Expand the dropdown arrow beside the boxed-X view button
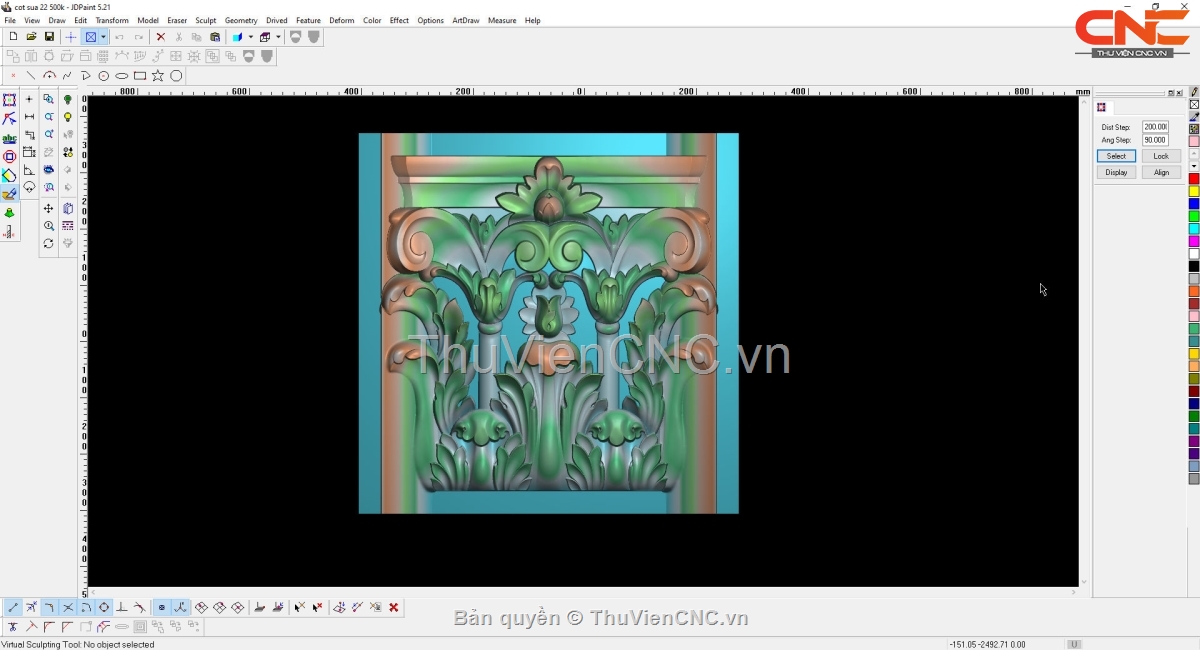The width and height of the screenshot is (1200, 650). pyautogui.click(x=103, y=37)
